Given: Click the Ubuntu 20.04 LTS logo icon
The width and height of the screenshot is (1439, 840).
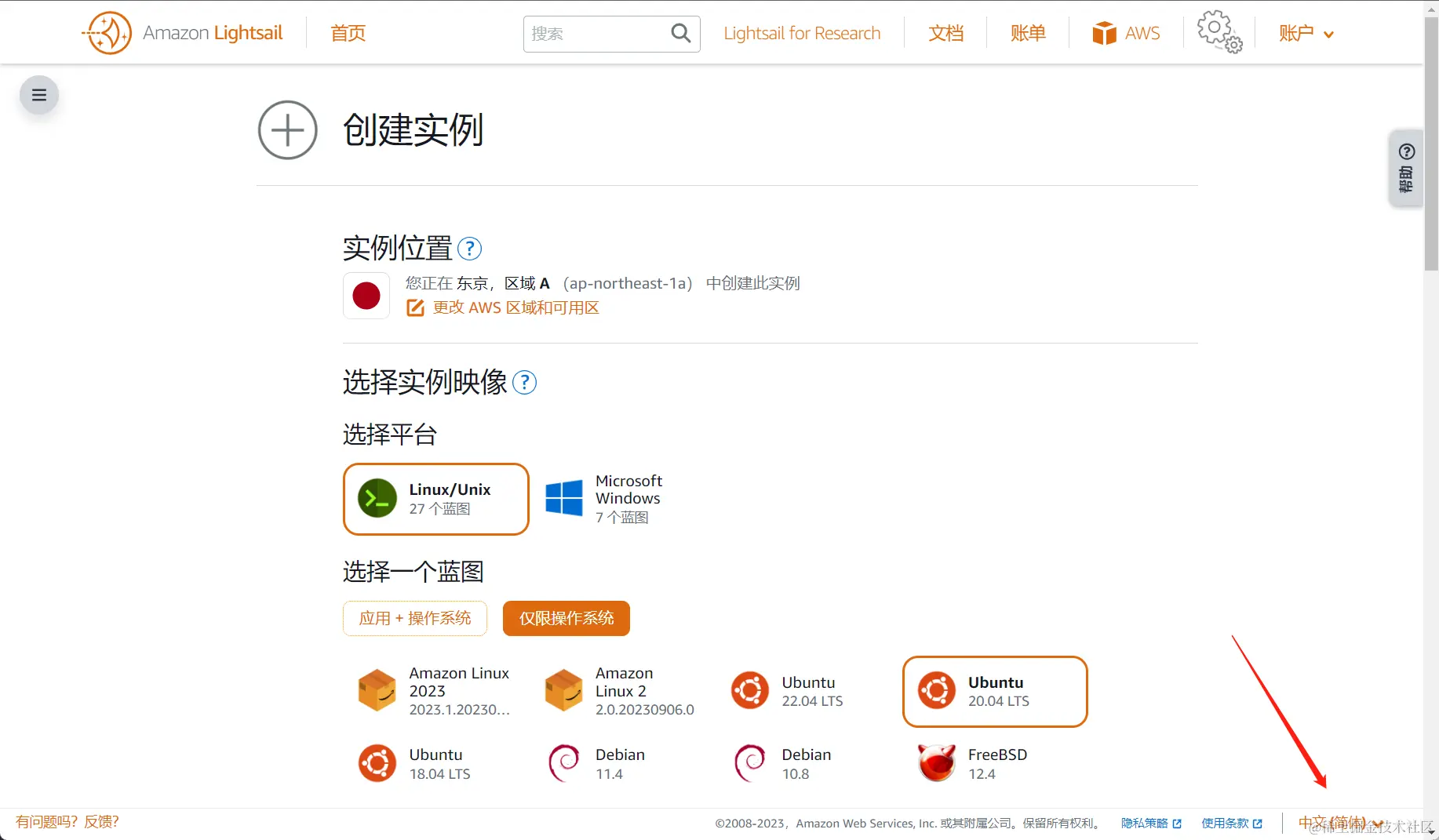Looking at the screenshot, I should point(937,690).
